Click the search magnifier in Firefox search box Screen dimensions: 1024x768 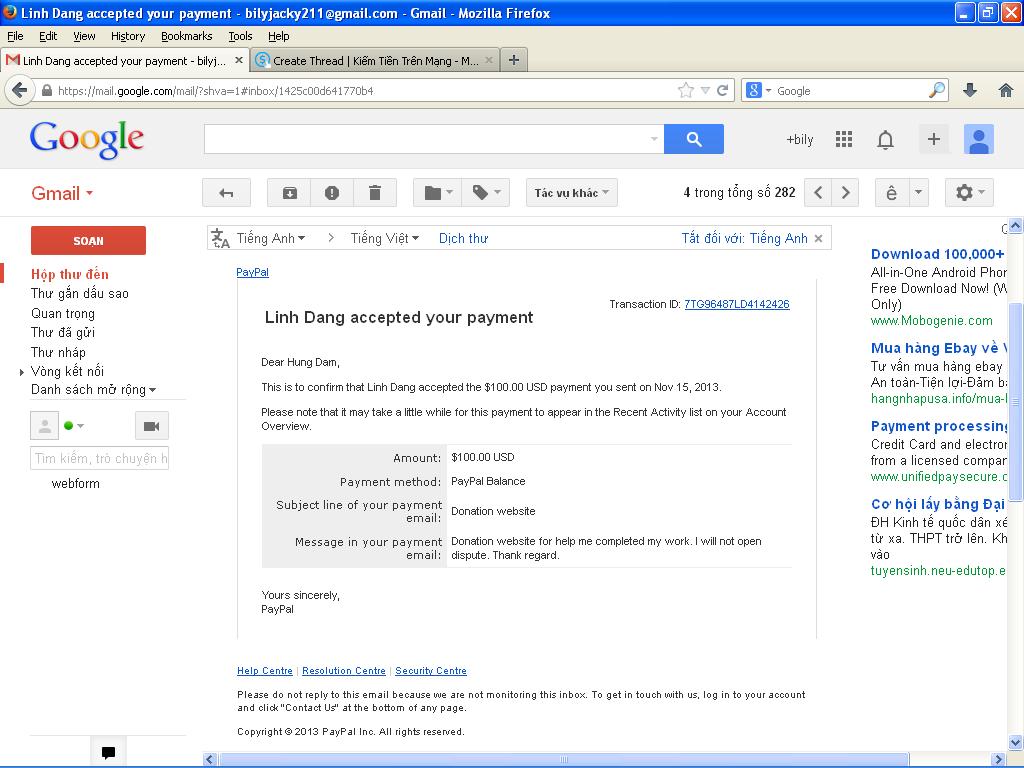click(936, 90)
